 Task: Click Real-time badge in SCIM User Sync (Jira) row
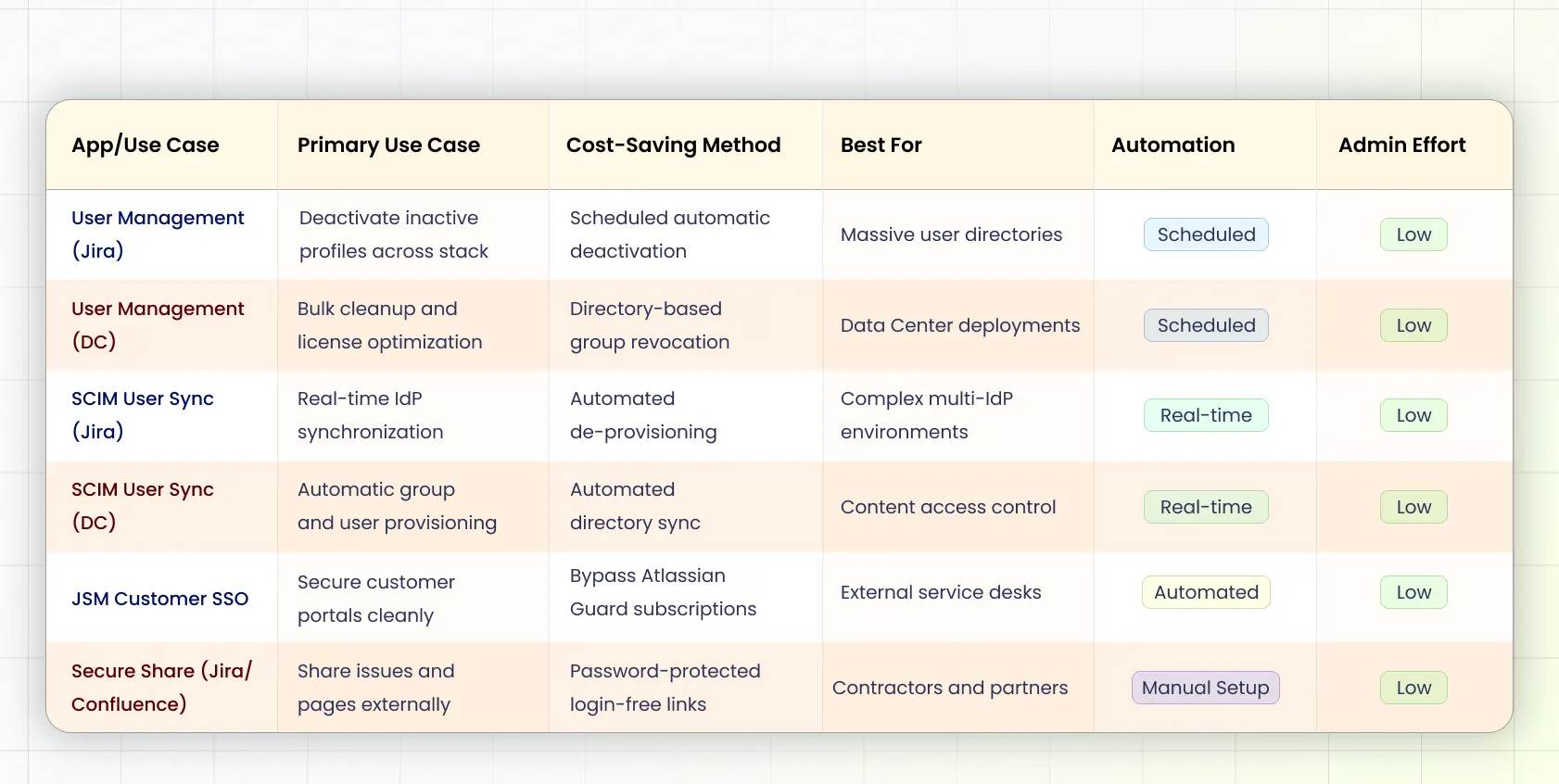(1206, 415)
